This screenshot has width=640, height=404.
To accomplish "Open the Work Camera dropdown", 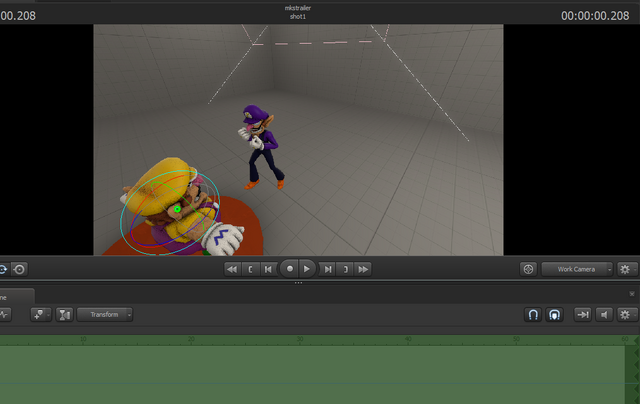I will point(577,269).
